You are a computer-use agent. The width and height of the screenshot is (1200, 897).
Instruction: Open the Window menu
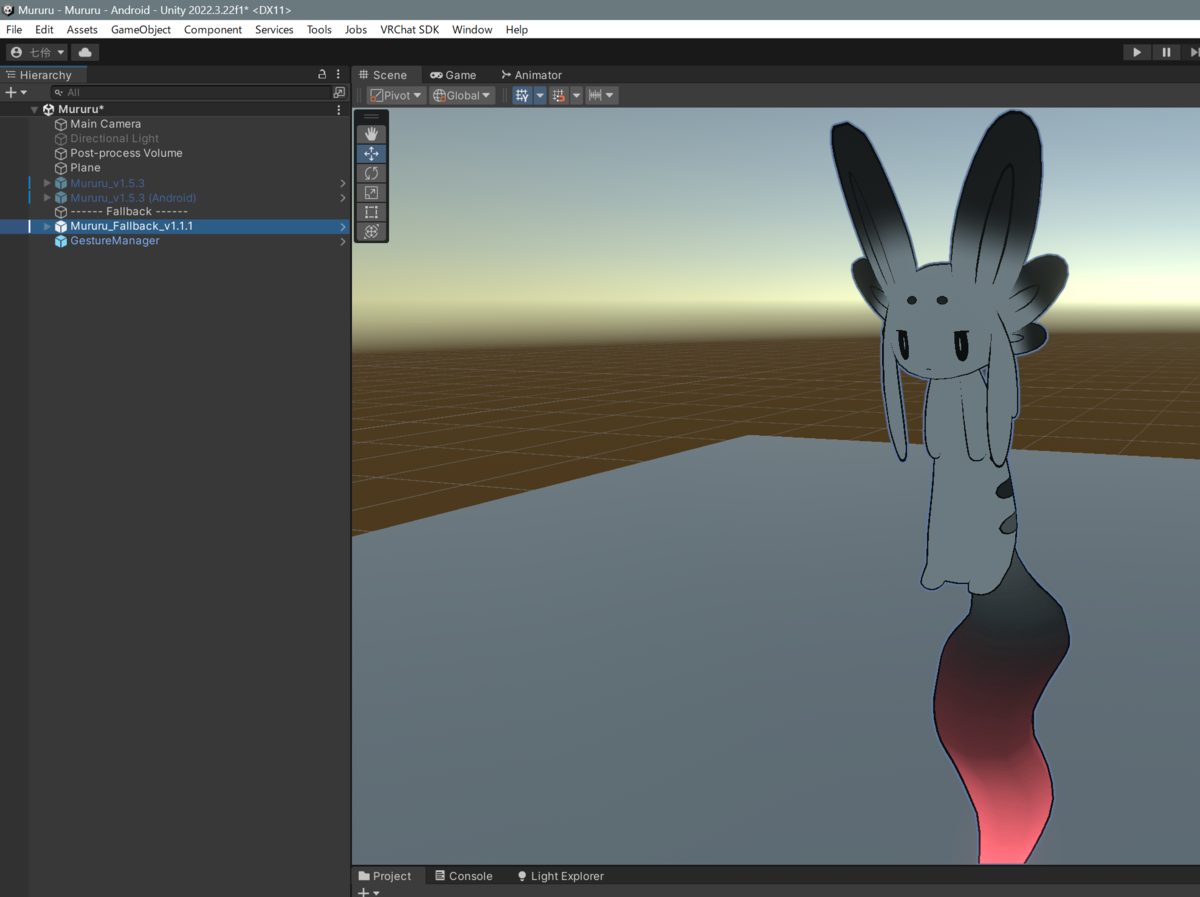[x=472, y=30]
